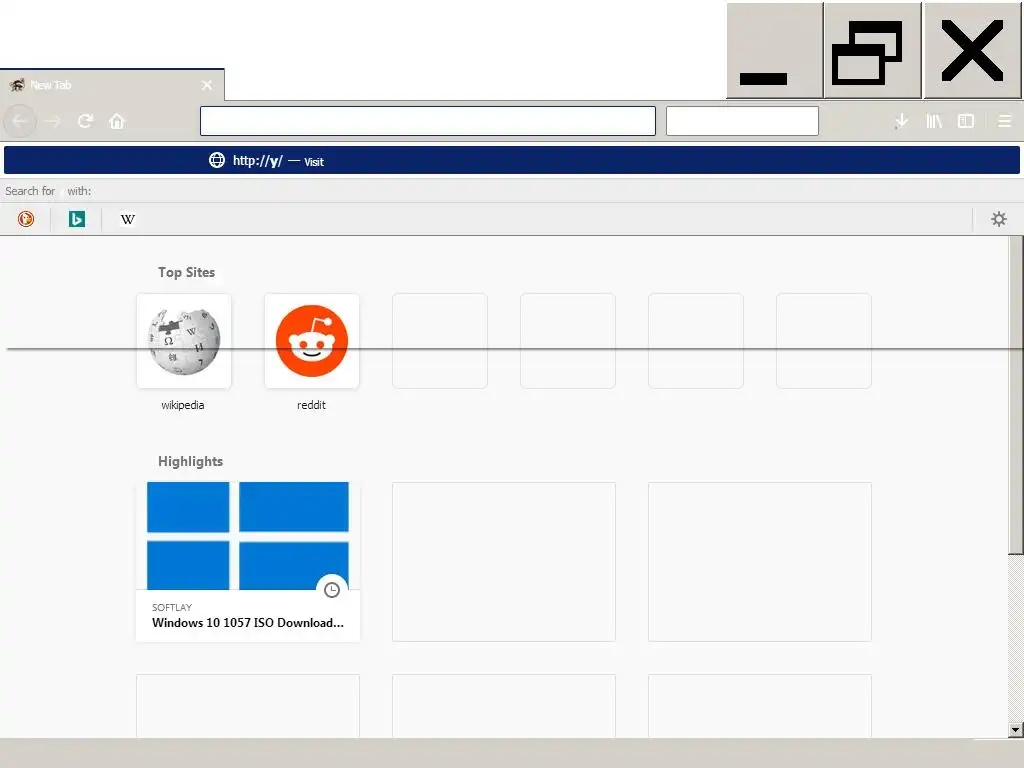The height and width of the screenshot is (768, 1024).
Task: Open the hamburger application menu
Action: click(1005, 121)
